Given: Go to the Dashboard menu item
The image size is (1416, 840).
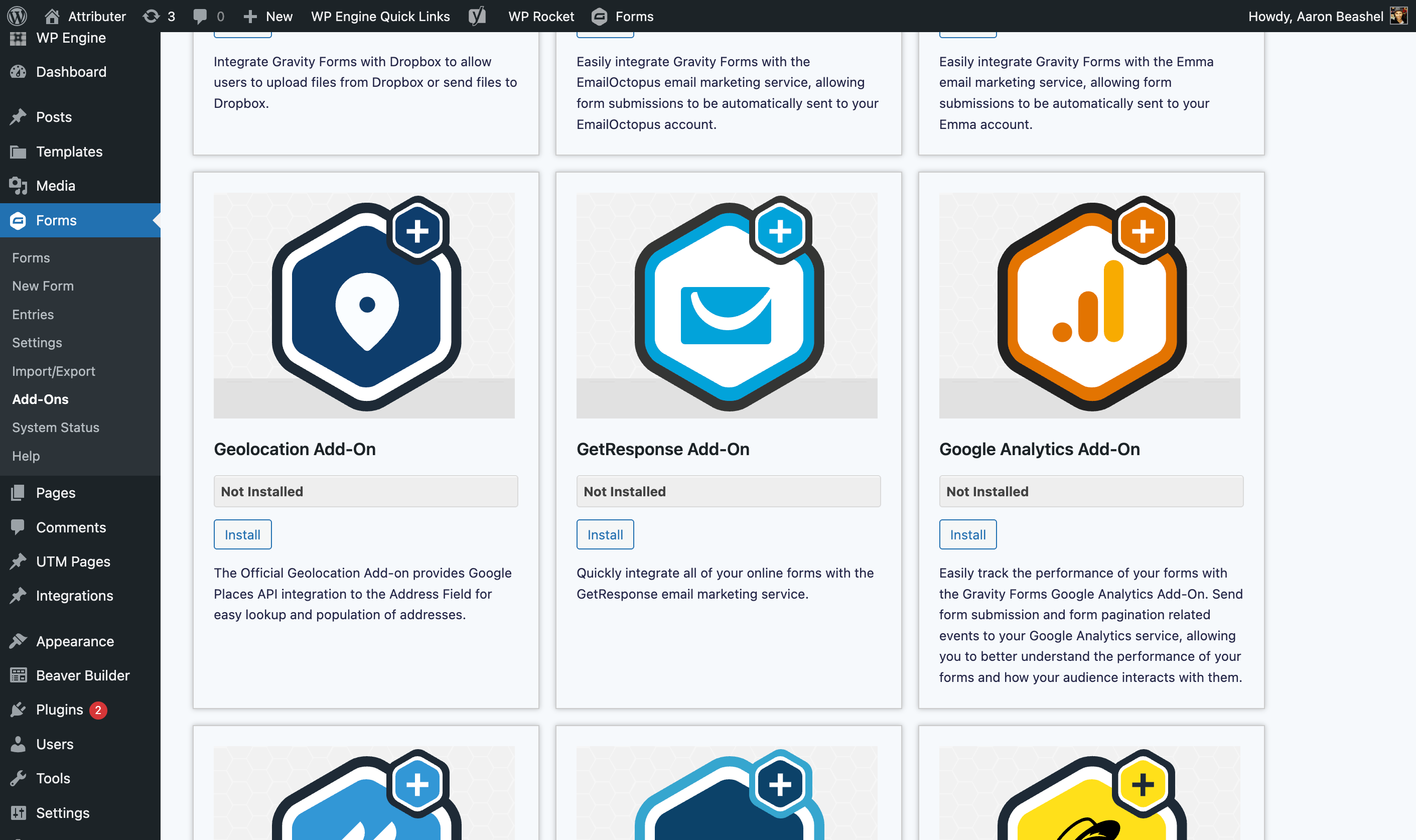Looking at the screenshot, I should coord(71,72).
